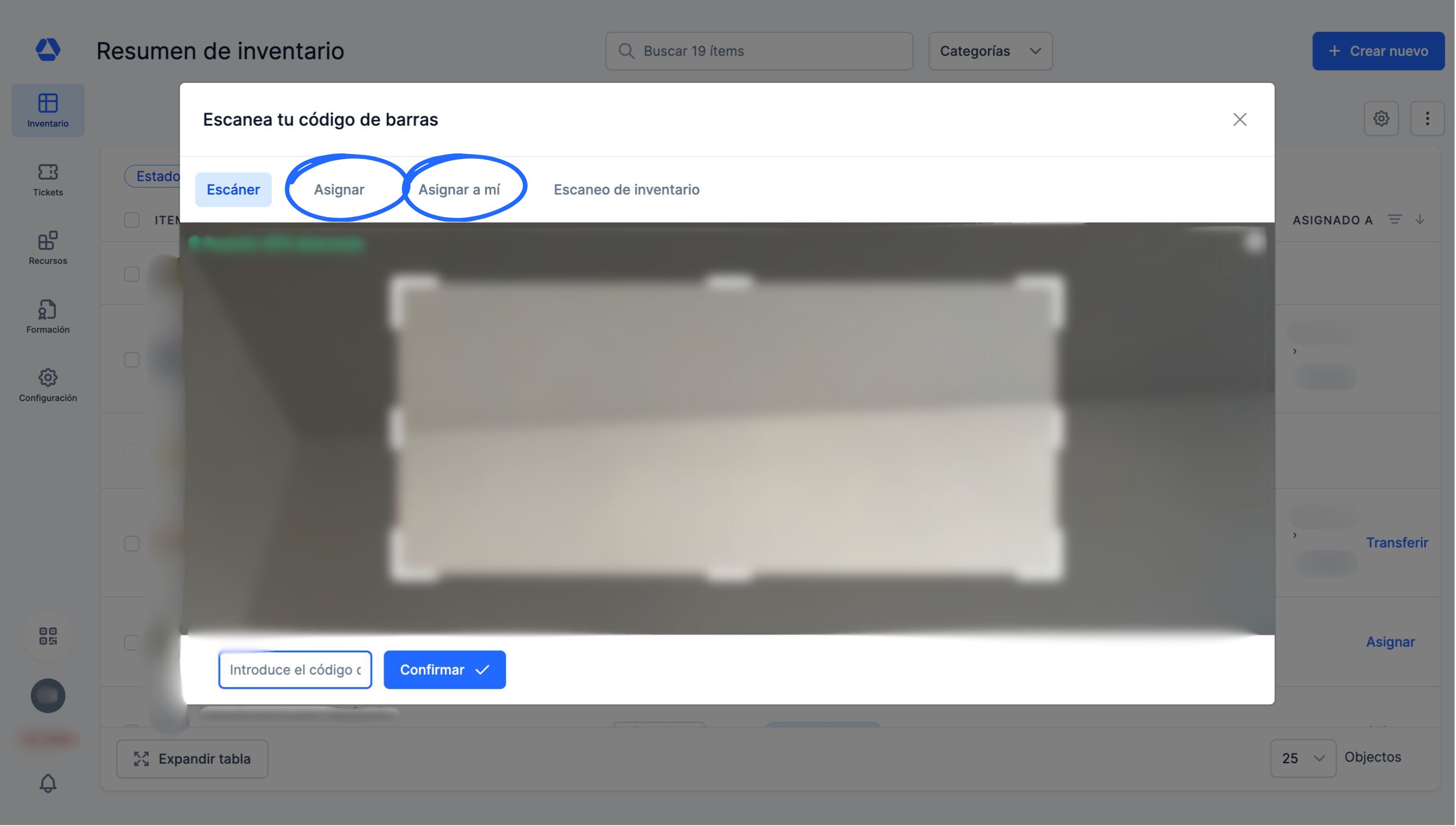Open the user avatar profile
This screenshot has width=1456, height=826.
coord(47,696)
